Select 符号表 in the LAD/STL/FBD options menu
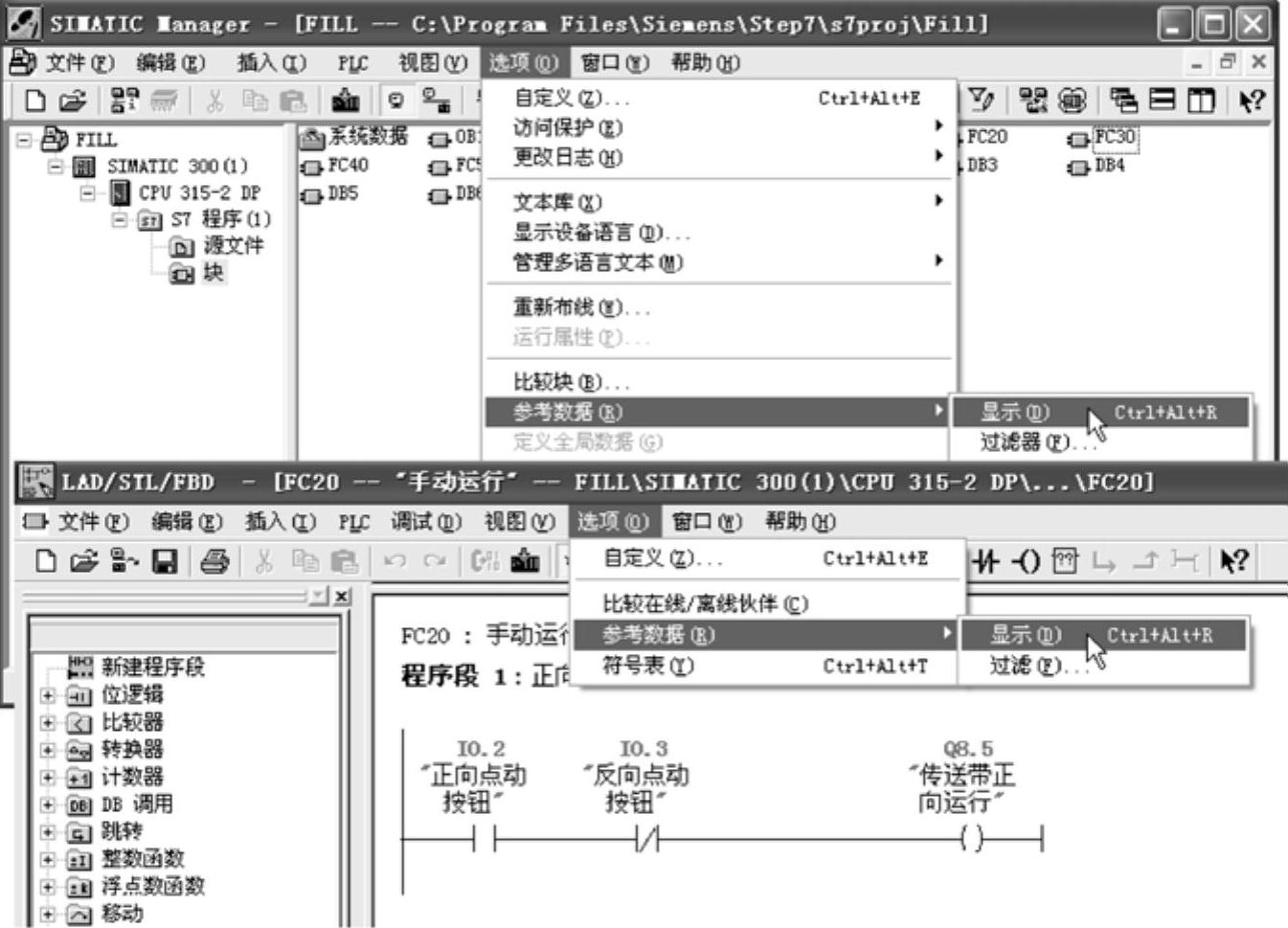Viewport: 1288px width, 928px height. (766, 666)
